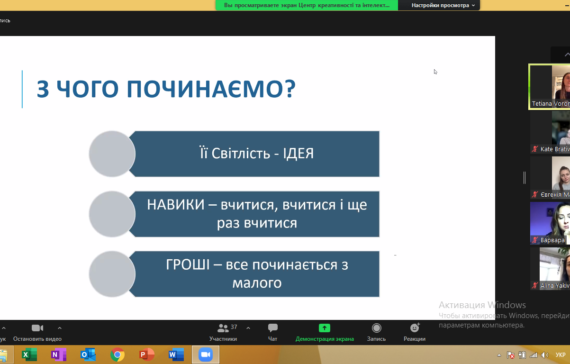Open Word from the taskbar
Image resolution: width=570 pixels, height=364 pixels.
(x=176, y=355)
